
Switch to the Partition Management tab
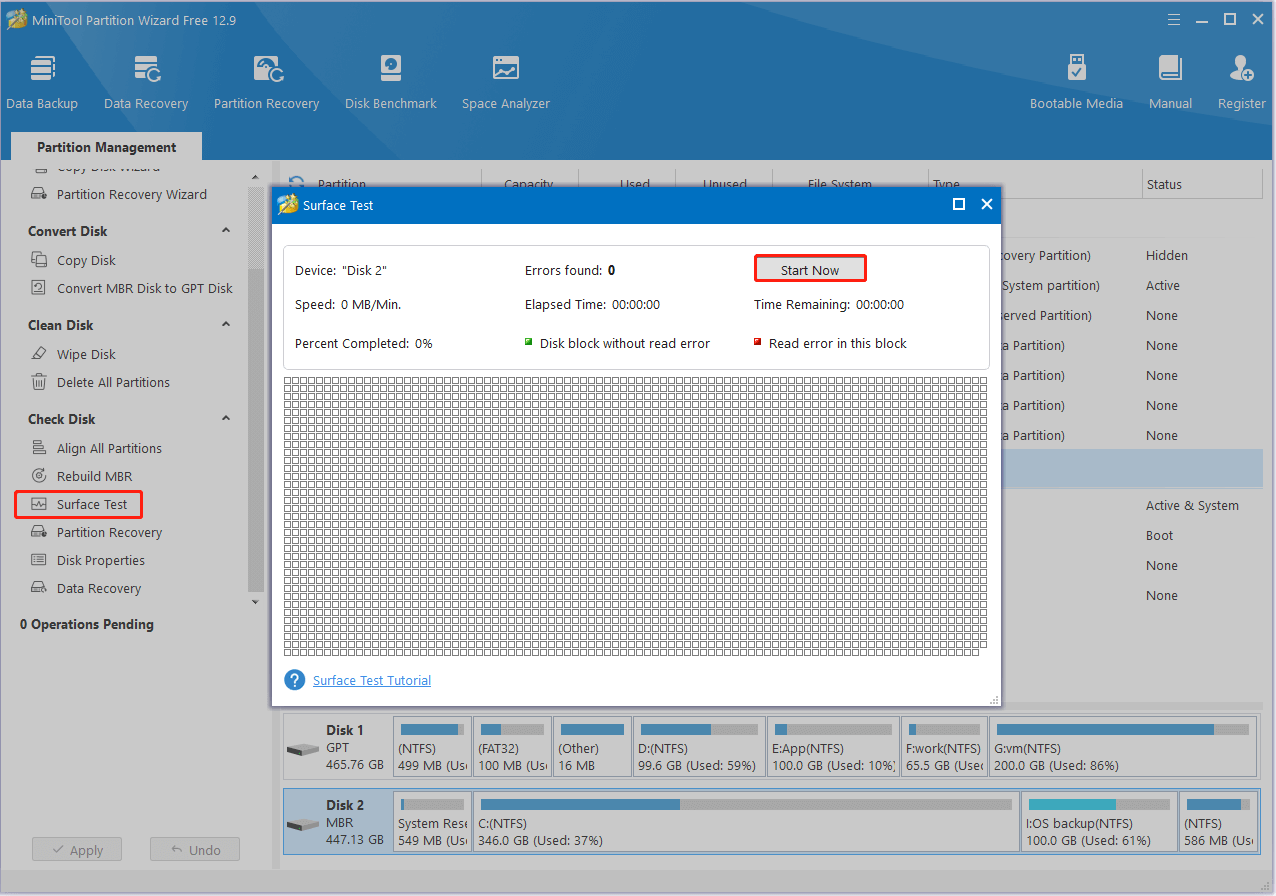[x=105, y=146]
